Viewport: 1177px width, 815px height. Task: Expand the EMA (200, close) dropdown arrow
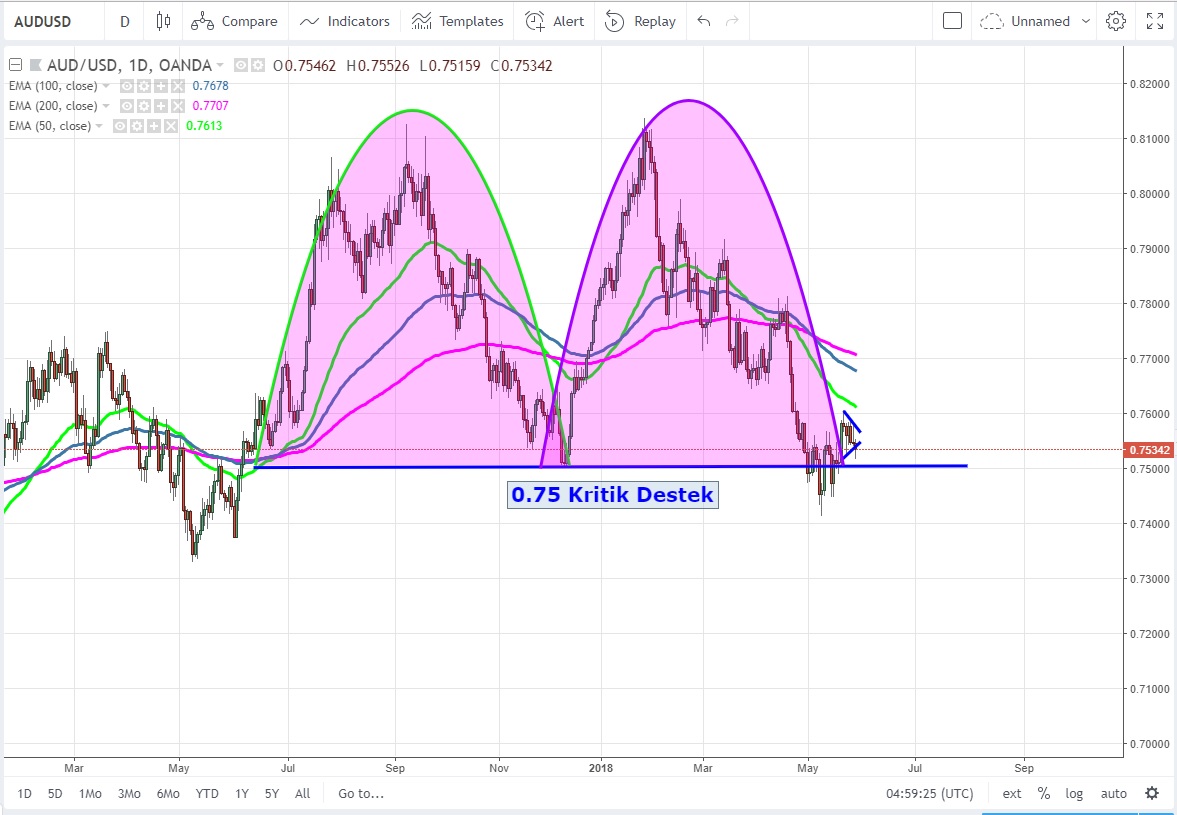107,106
